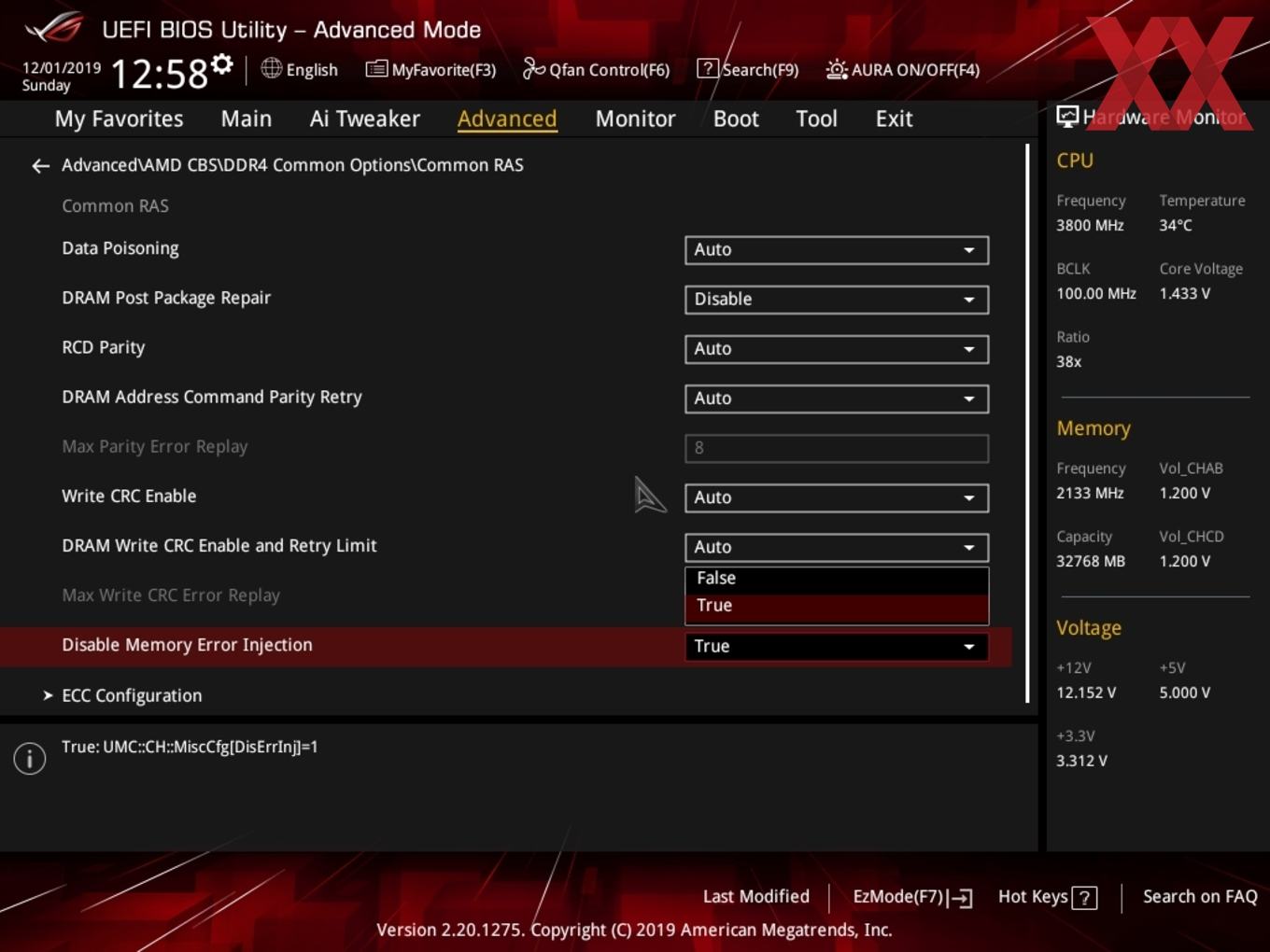Viewport: 1270px width, 952px height.
Task: Select False in the open dropdown list
Action: tap(837, 579)
